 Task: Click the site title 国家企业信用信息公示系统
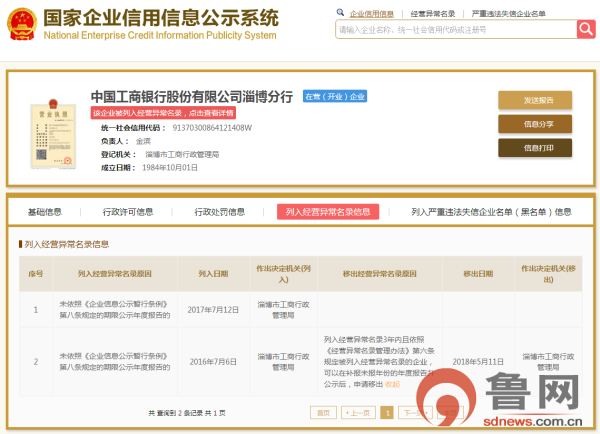pyautogui.click(x=161, y=18)
